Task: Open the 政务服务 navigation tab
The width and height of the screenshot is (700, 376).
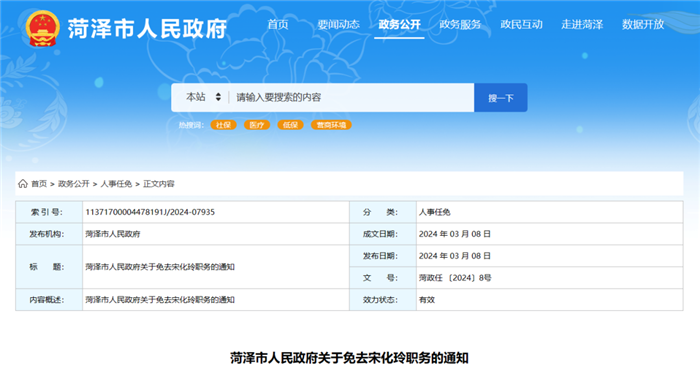Action: tap(460, 25)
